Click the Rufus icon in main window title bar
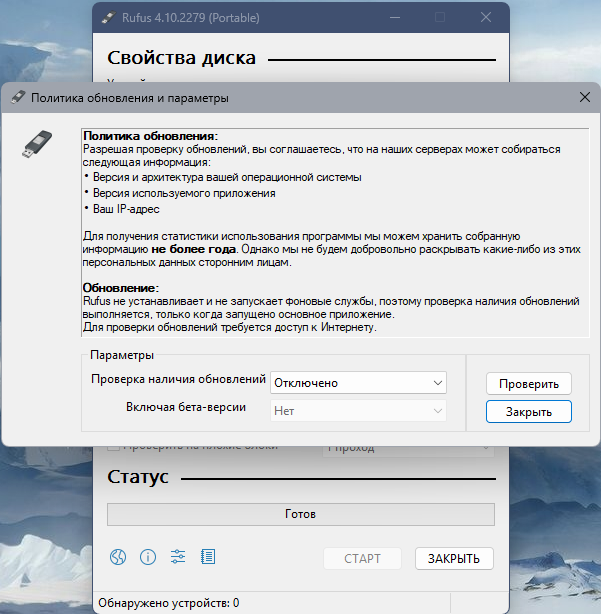Image resolution: width=601 pixels, height=614 pixels. pos(108,18)
